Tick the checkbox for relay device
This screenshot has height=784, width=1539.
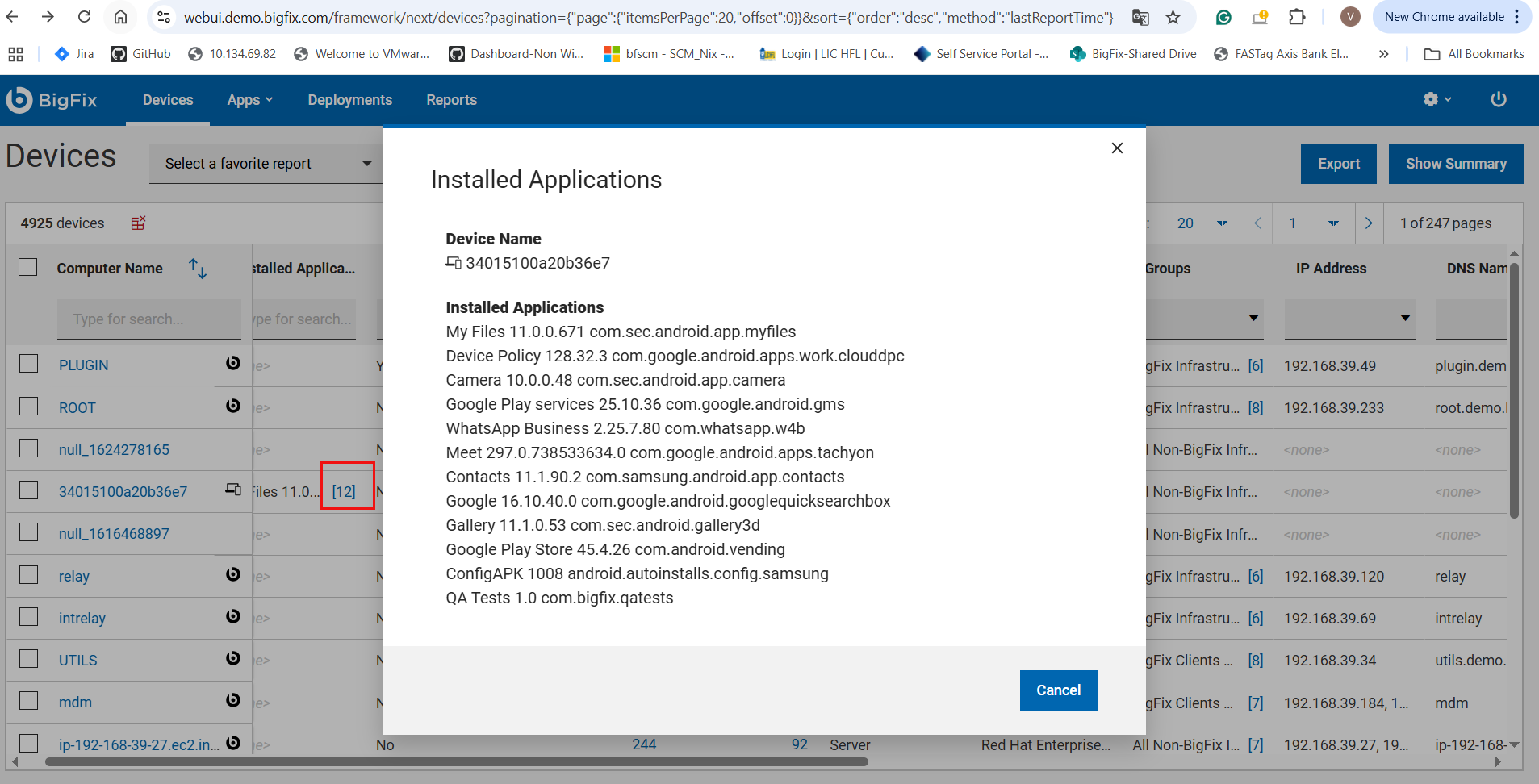29,575
